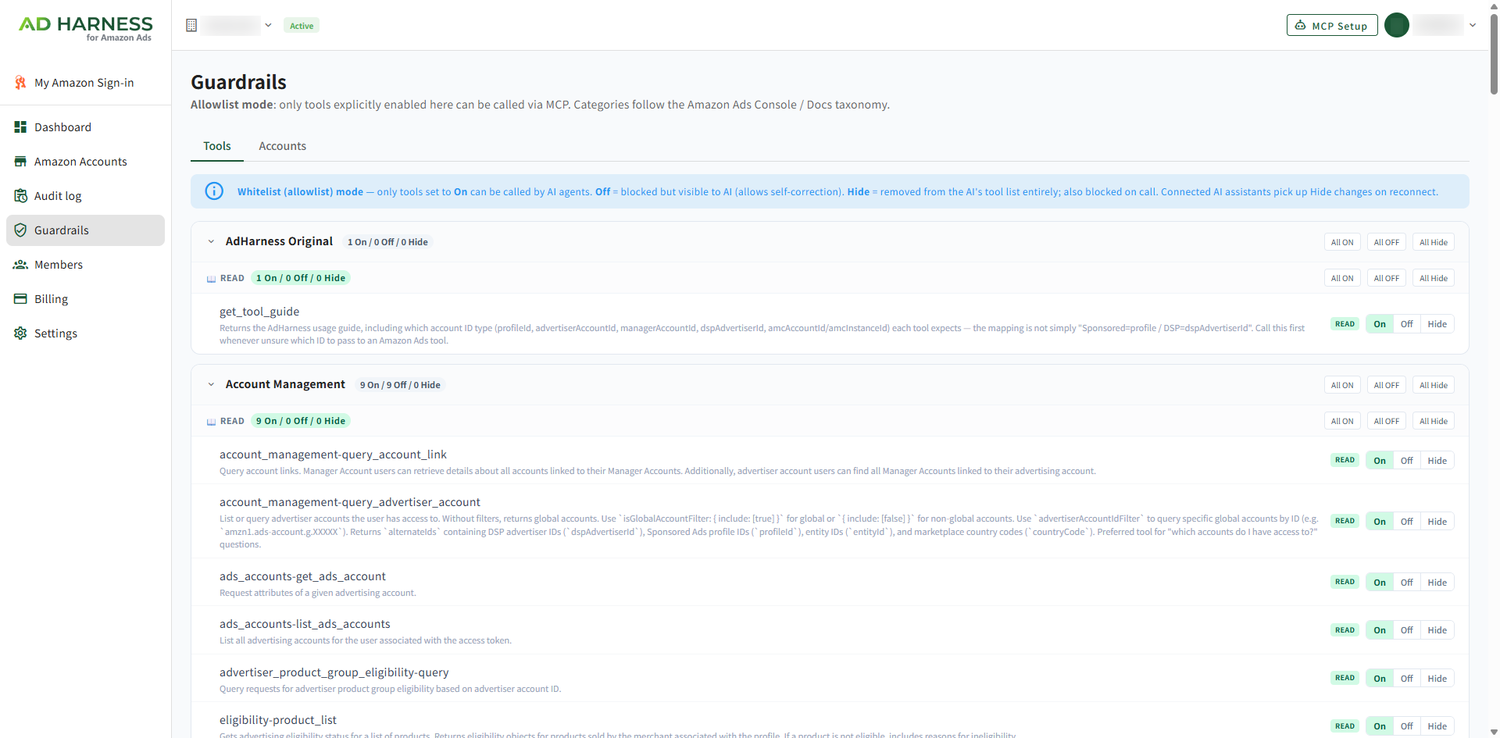Click the ads_accounts-list_ads_accounts tool name
Viewport: 1500px width, 738px height.
point(305,624)
